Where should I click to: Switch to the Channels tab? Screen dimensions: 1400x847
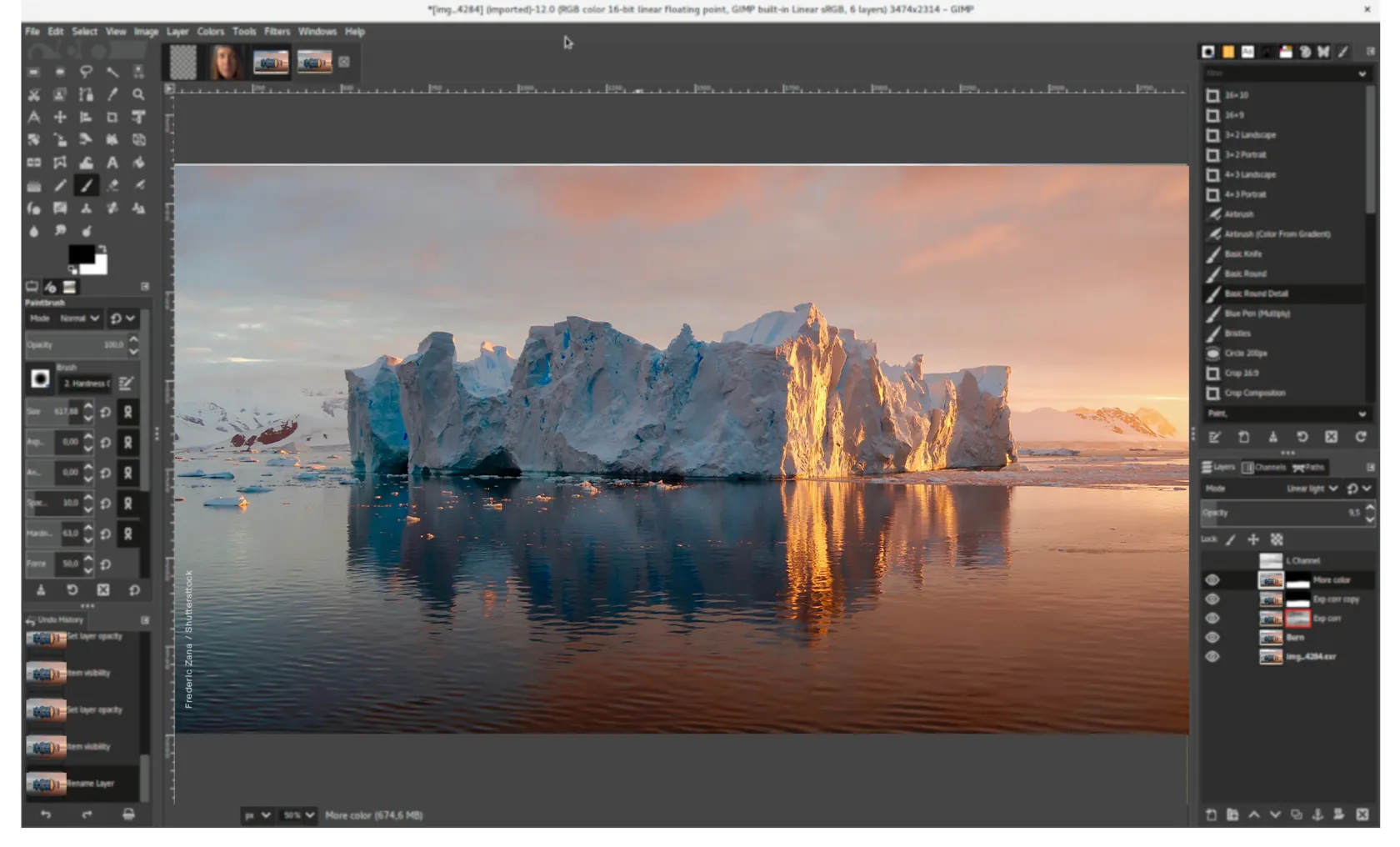1264,468
